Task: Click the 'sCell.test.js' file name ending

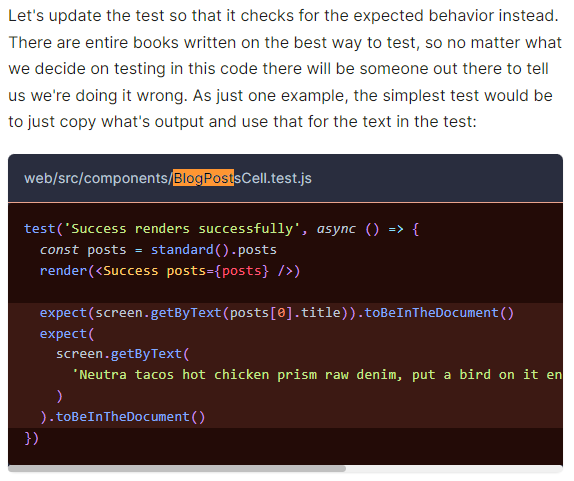Action: click(x=273, y=178)
